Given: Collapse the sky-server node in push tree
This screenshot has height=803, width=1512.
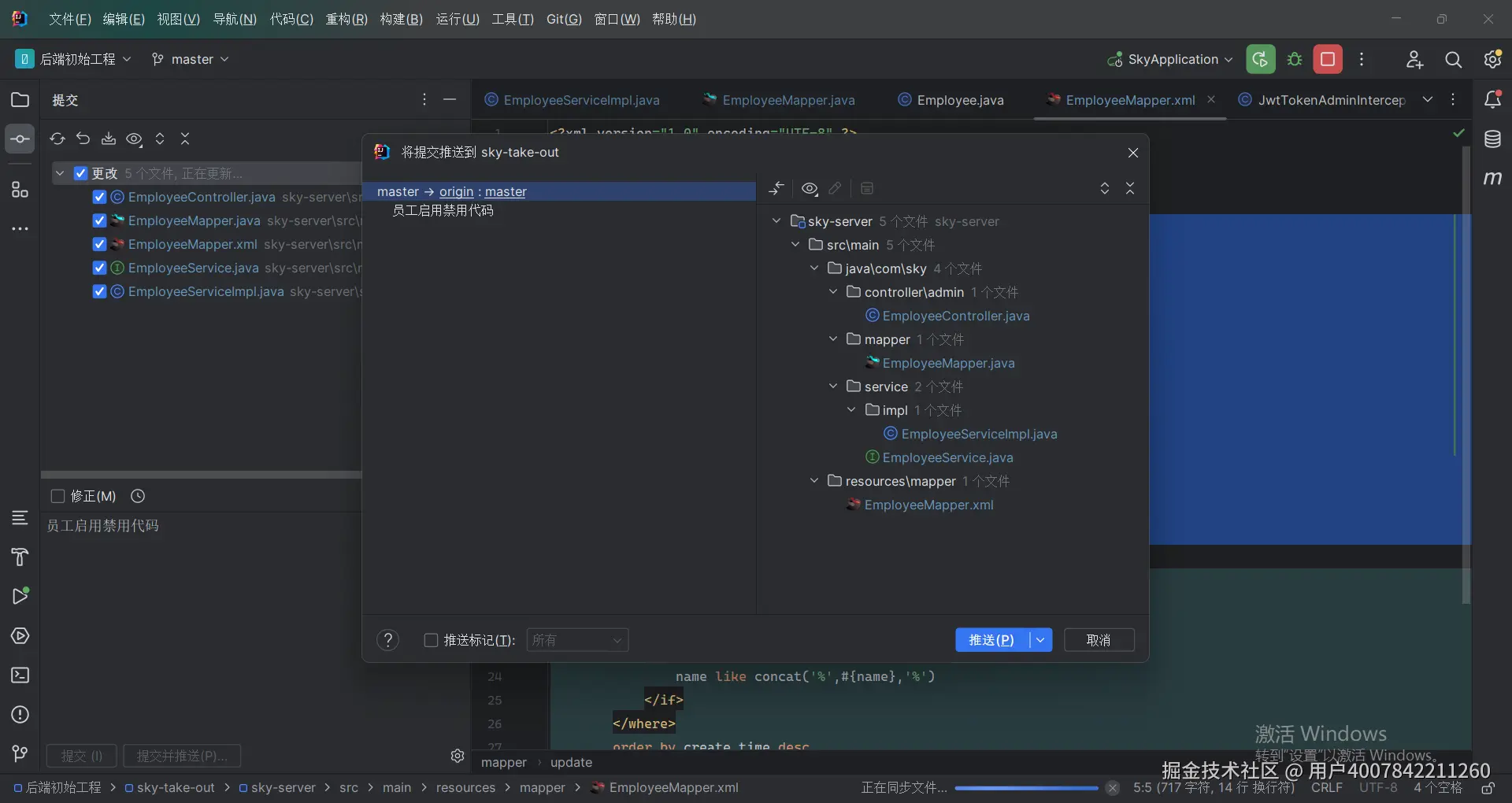Looking at the screenshot, I should pyautogui.click(x=776, y=221).
